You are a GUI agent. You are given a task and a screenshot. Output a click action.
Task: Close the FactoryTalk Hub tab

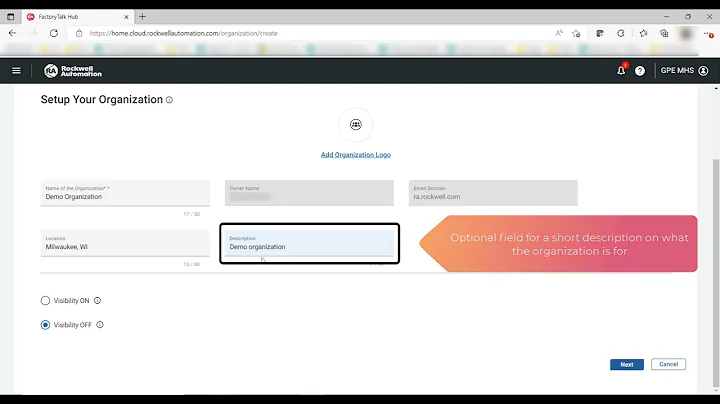coord(126,17)
